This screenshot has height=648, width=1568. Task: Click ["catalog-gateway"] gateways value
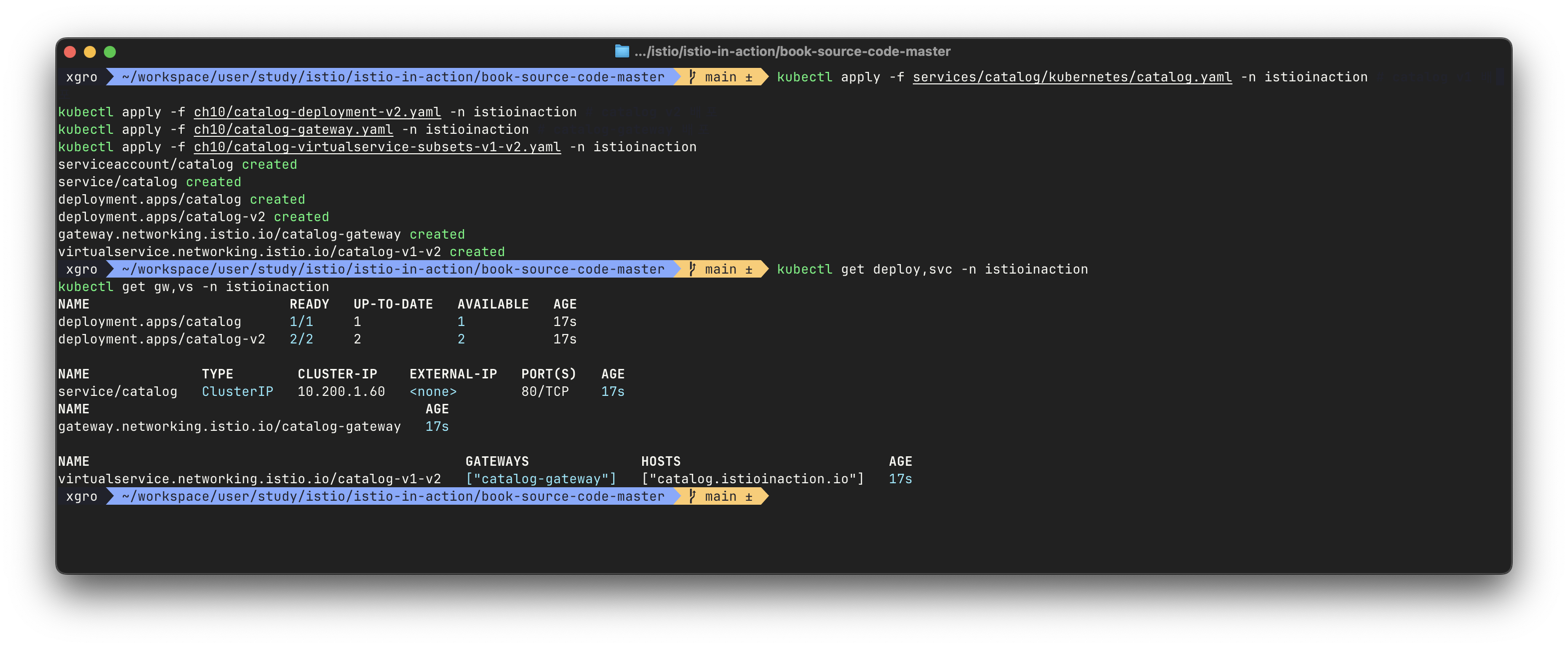click(541, 479)
